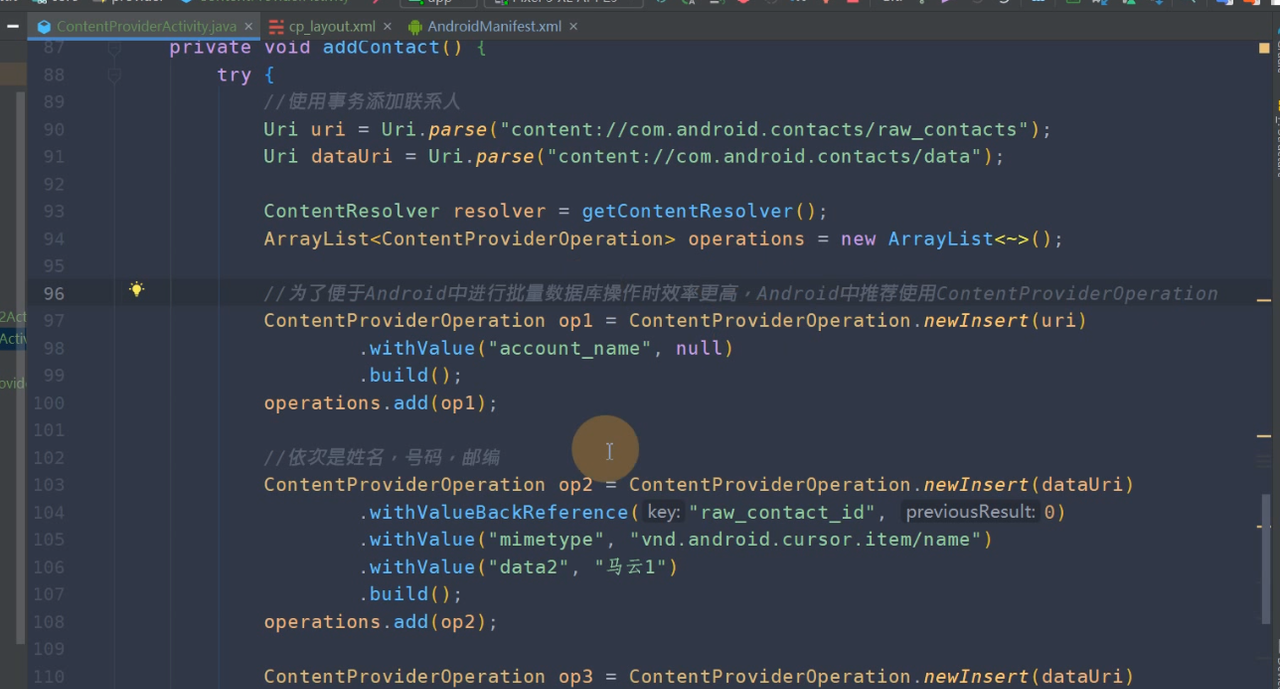Click the long comment on line 96
The height and width of the screenshot is (689, 1280).
pyautogui.click(x=741, y=293)
